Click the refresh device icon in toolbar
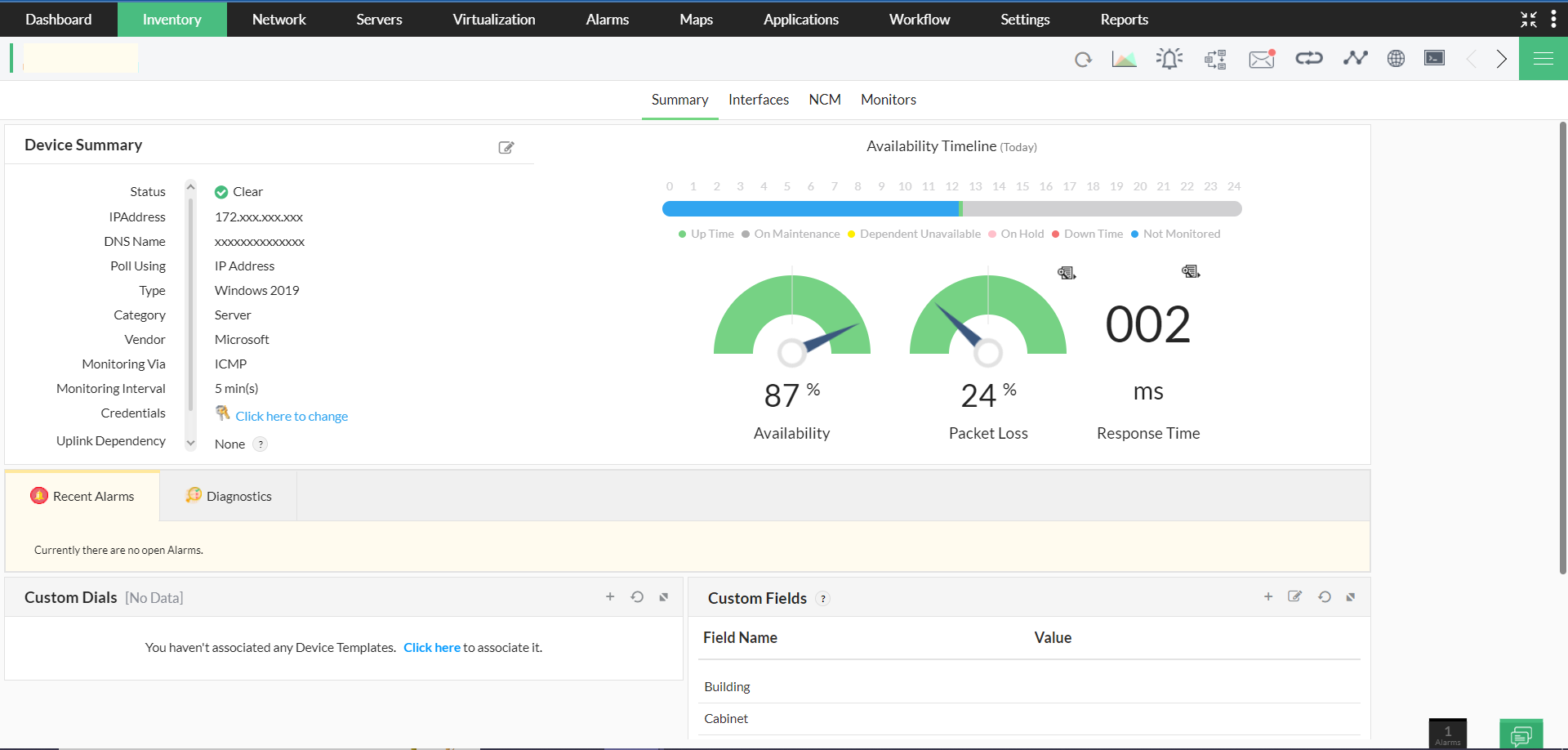Image resolution: width=1568 pixels, height=750 pixels. [1084, 58]
